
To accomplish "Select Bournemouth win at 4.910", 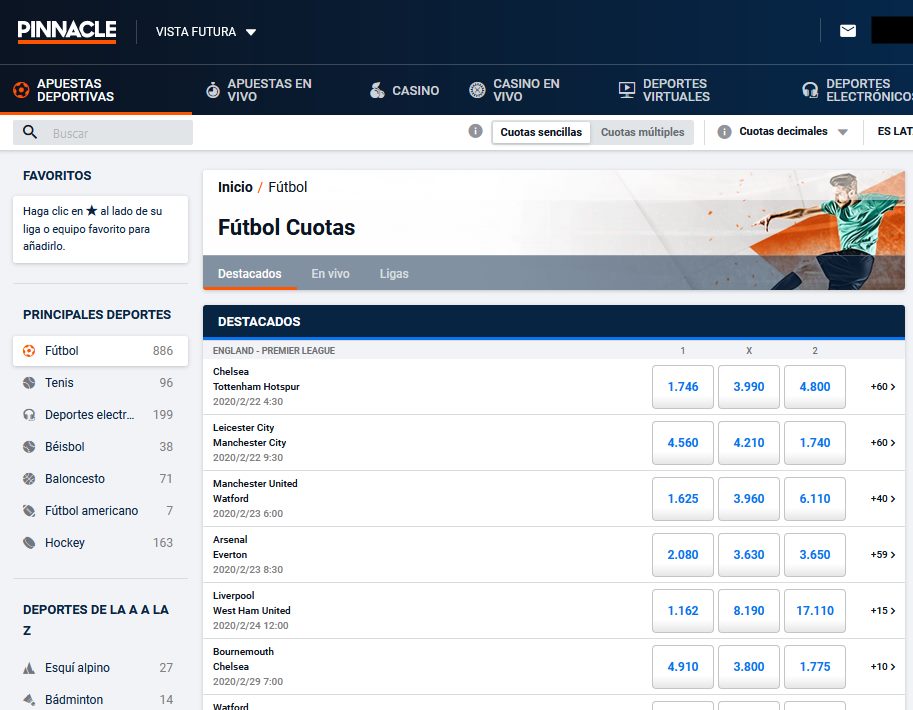I will pyautogui.click(x=682, y=666).
